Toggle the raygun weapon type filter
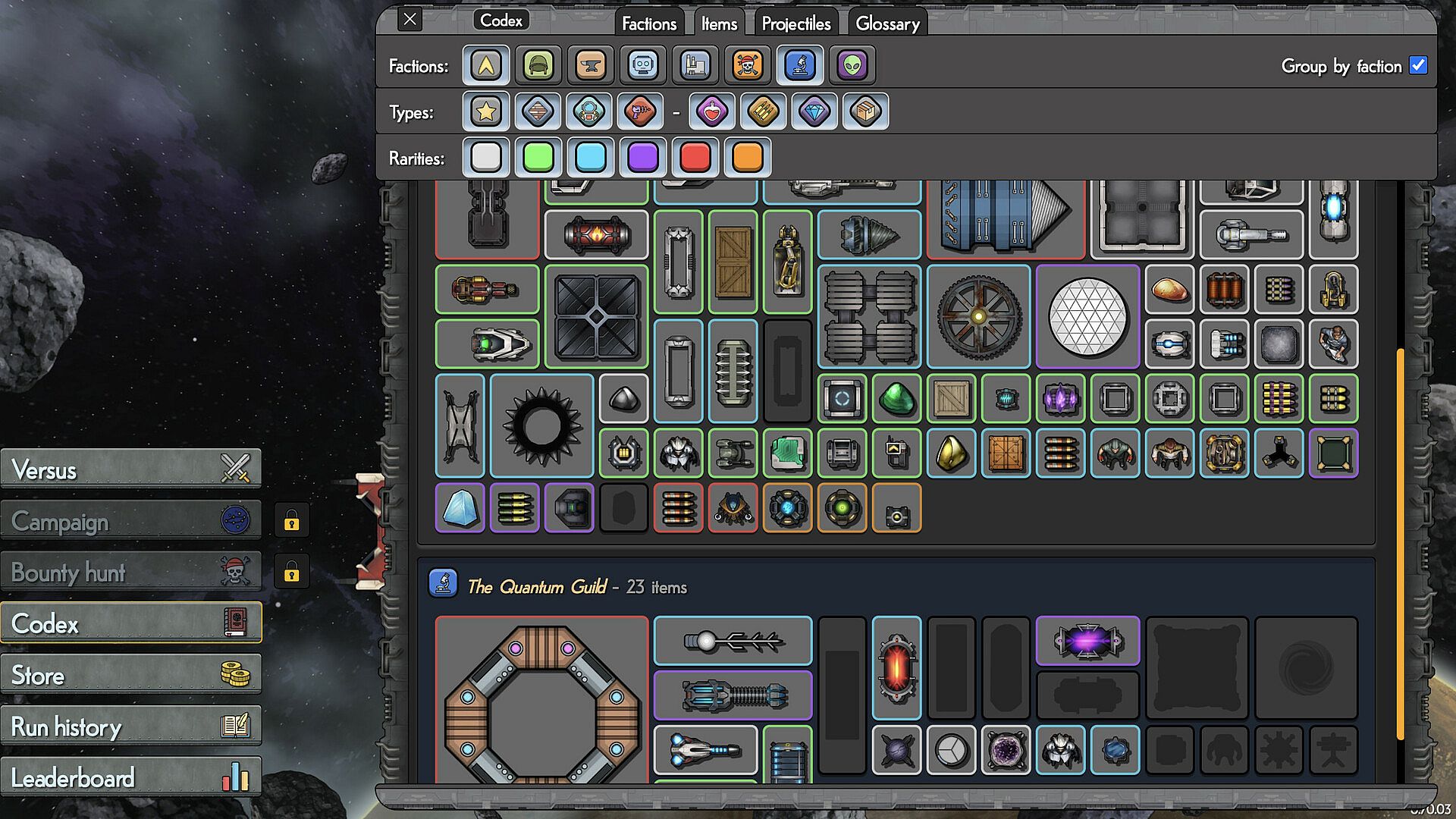The width and height of the screenshot is (1456, 819). point(640,112)
